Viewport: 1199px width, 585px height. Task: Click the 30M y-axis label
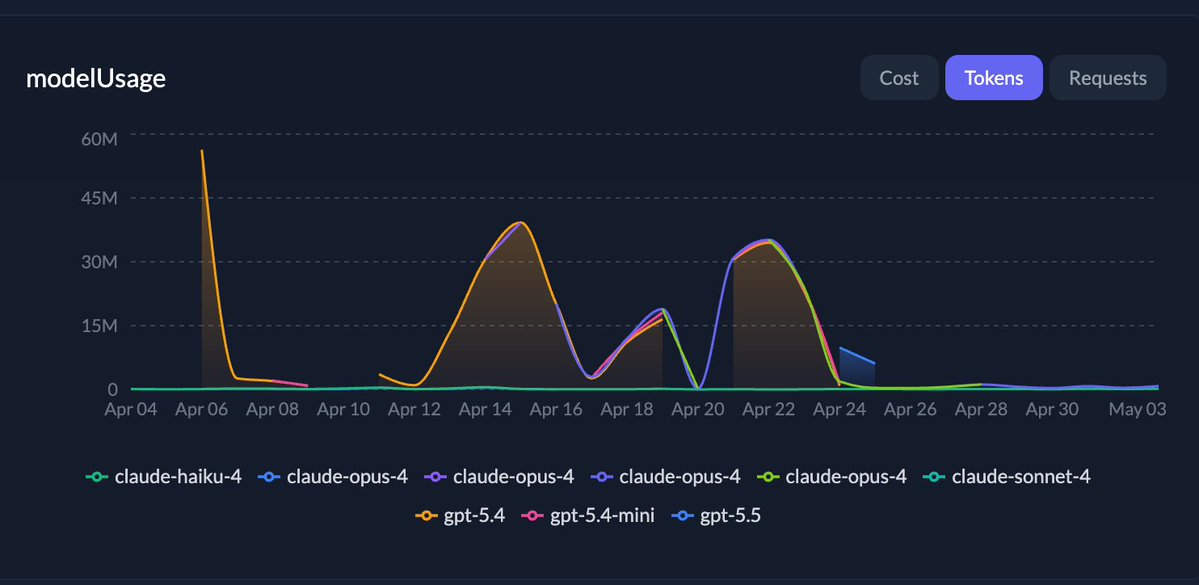(98, 262)
